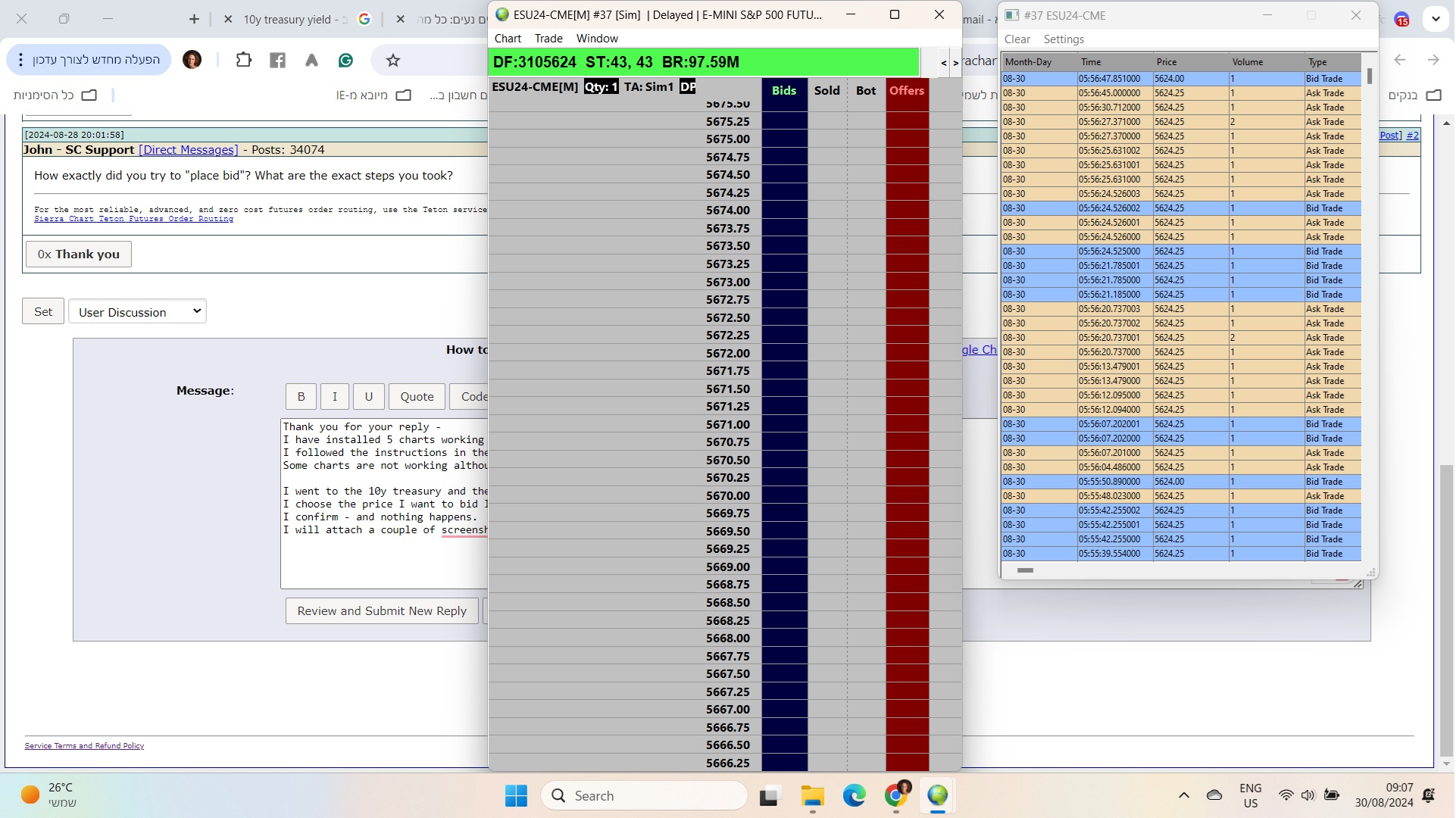Click the Chrome profile avatar

point(192,60)
